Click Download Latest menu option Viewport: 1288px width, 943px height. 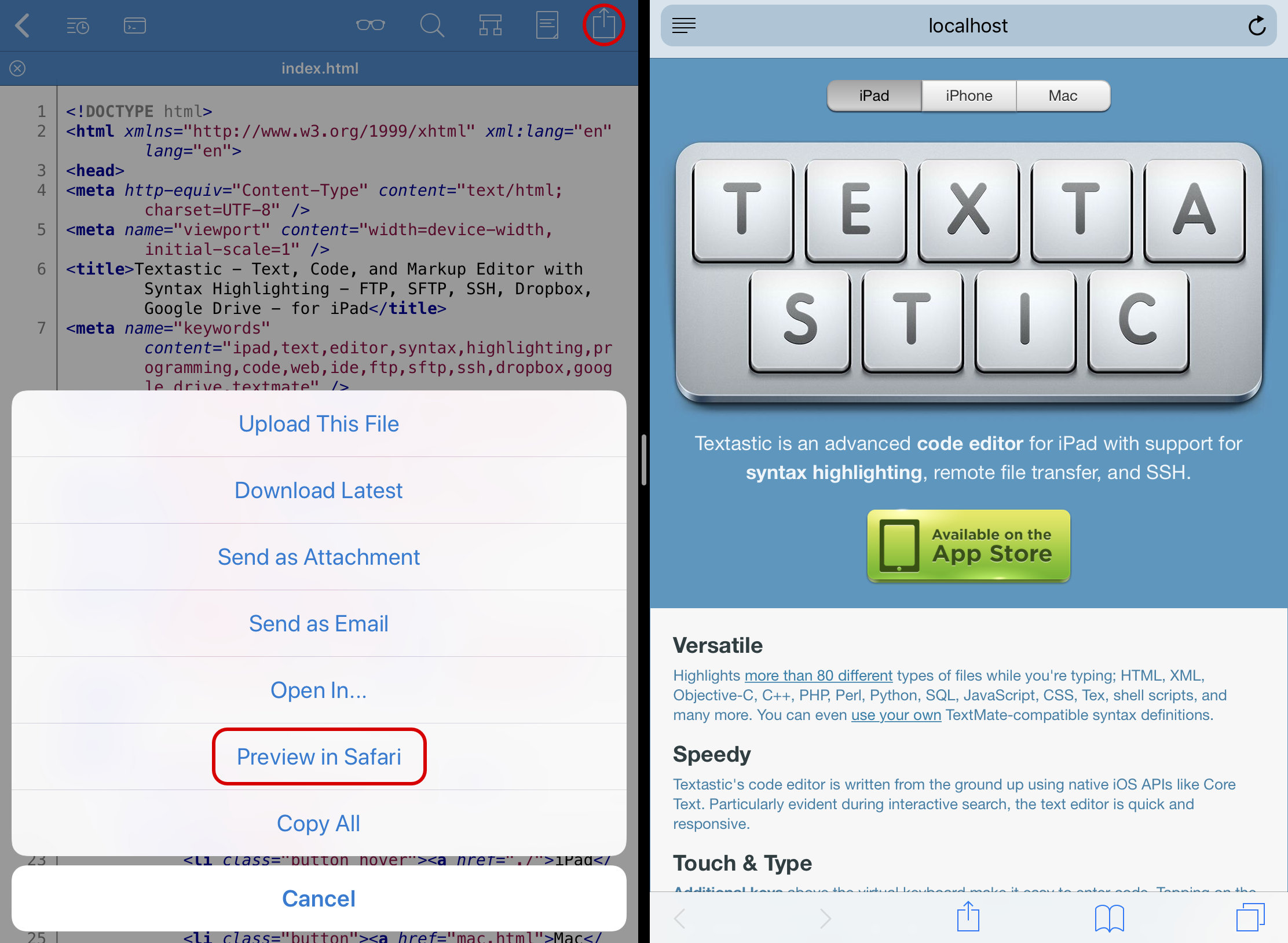pos(317,491)
